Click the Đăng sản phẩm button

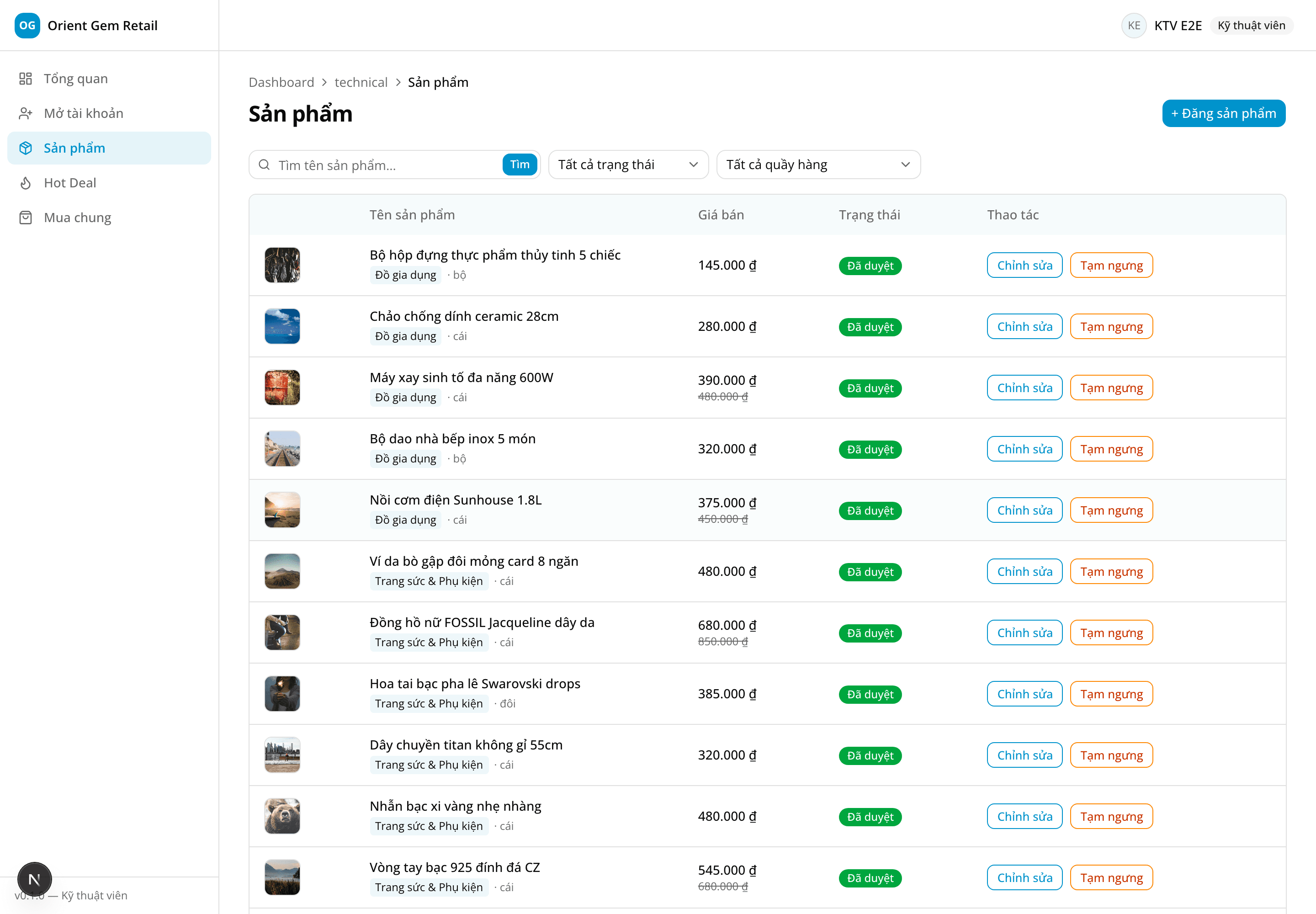click(1223, 113)
